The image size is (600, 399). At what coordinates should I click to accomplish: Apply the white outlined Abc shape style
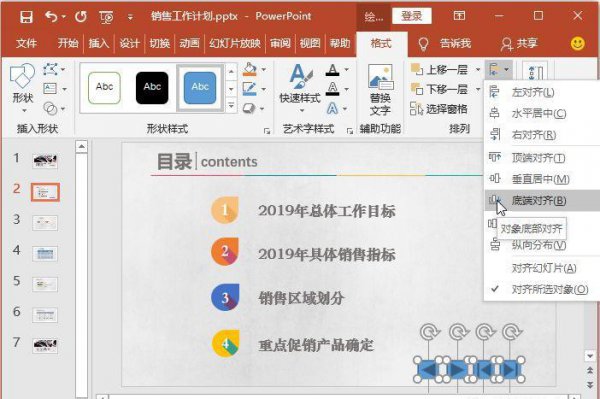[104, 88]
